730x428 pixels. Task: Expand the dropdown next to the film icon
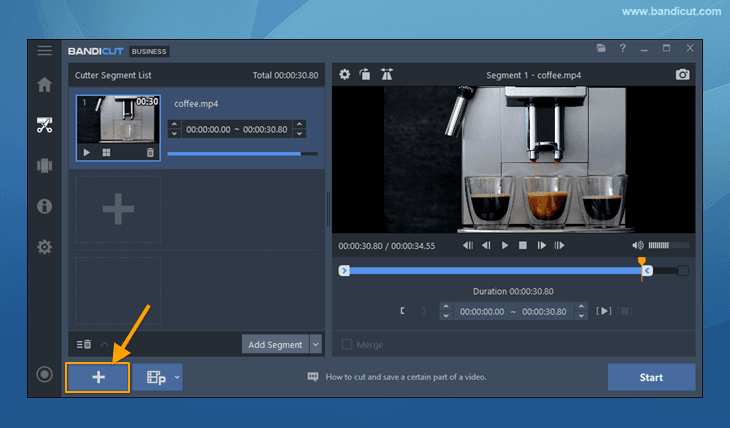pos(177,377)
